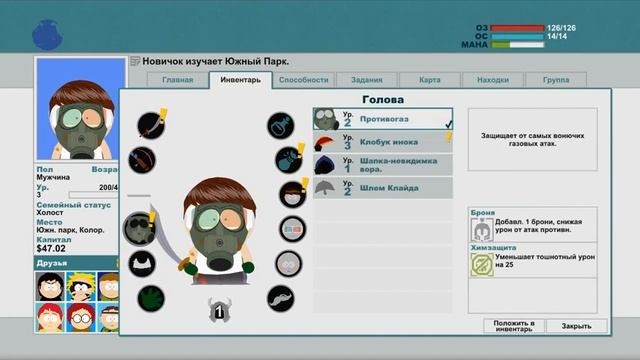This screenshot has width=640, height=360.
Task: Click the equipped checkmark on Противогаз
Action: coord(448,124)
